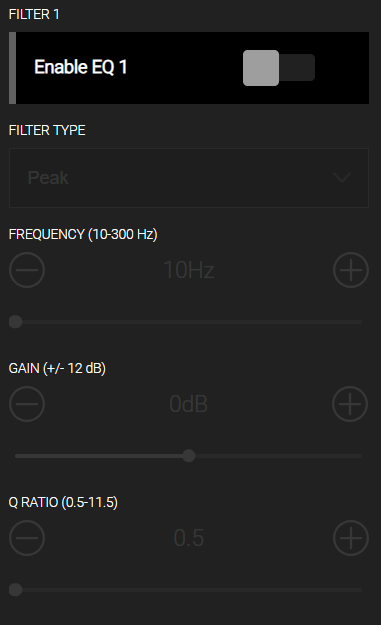
Task: Click the middle of Q ratio slider track
Action: pos(189,590)
